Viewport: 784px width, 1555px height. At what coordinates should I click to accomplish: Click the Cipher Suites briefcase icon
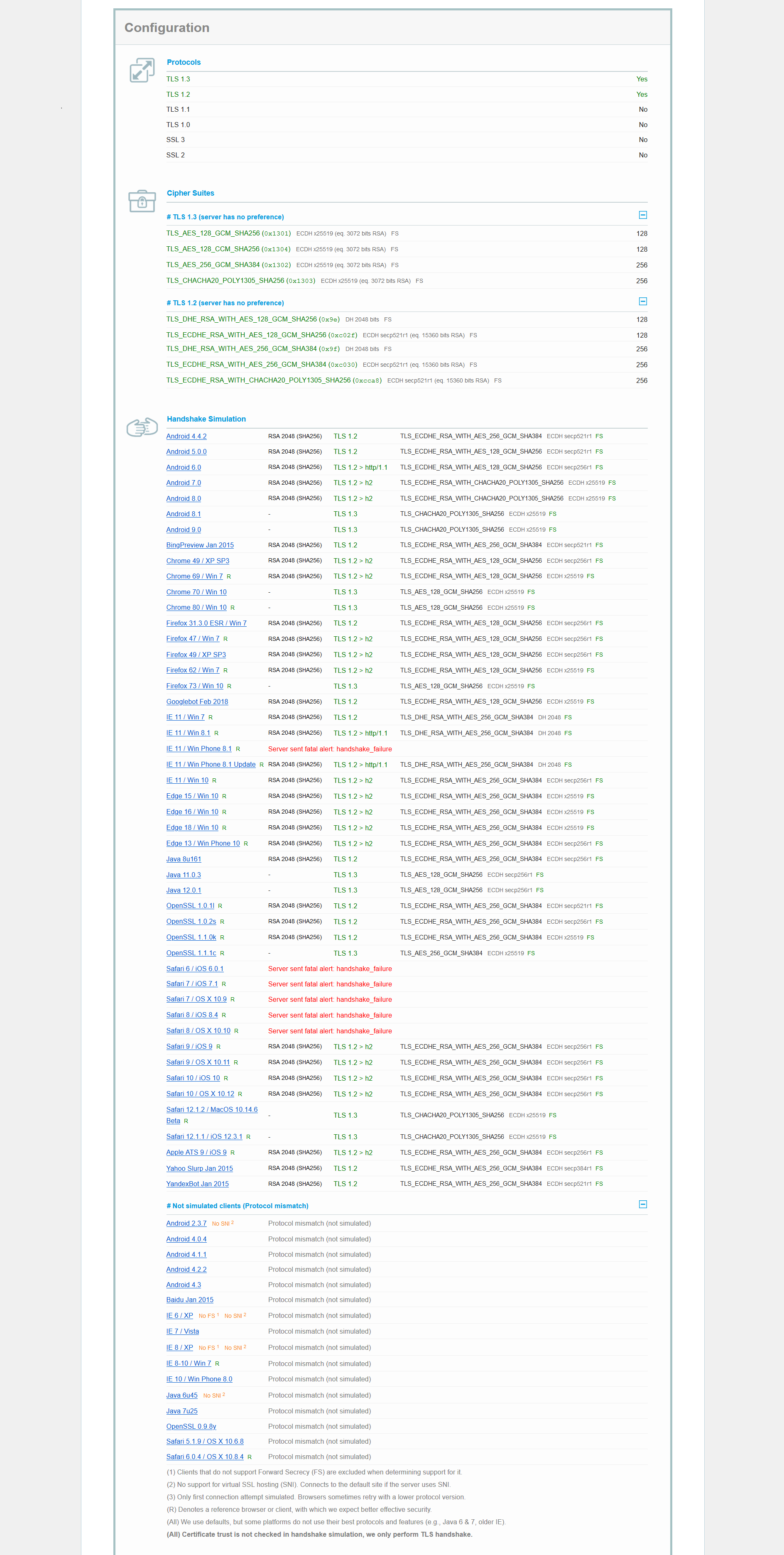tap(142, 201)
